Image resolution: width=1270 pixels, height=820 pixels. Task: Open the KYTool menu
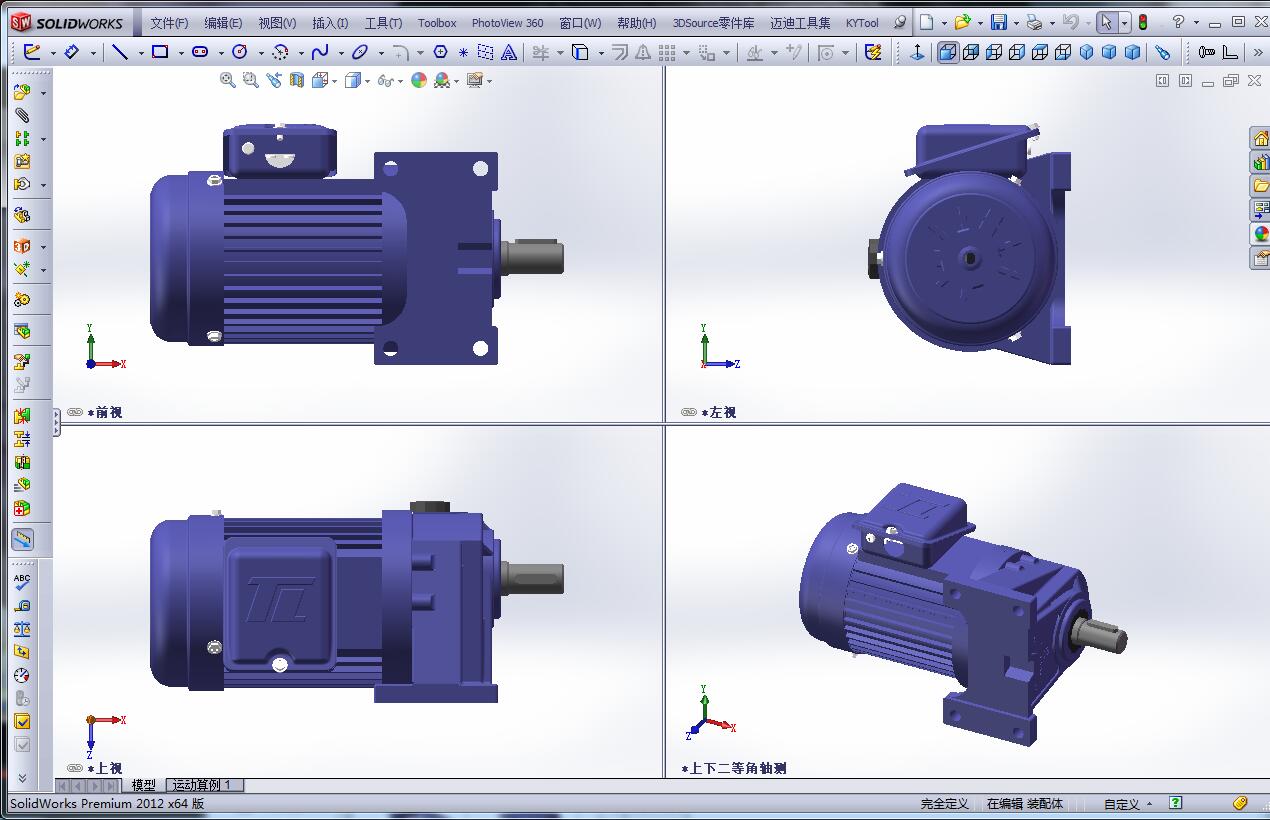[x=862, y=23]
